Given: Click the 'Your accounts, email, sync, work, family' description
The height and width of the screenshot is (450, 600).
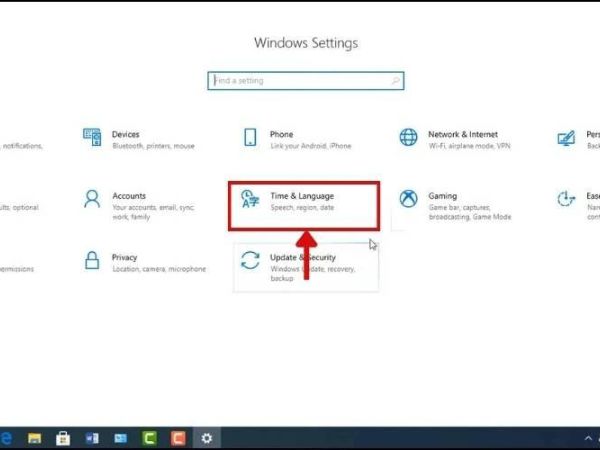Looking at the screenshot, I should (x=153, y=212).
